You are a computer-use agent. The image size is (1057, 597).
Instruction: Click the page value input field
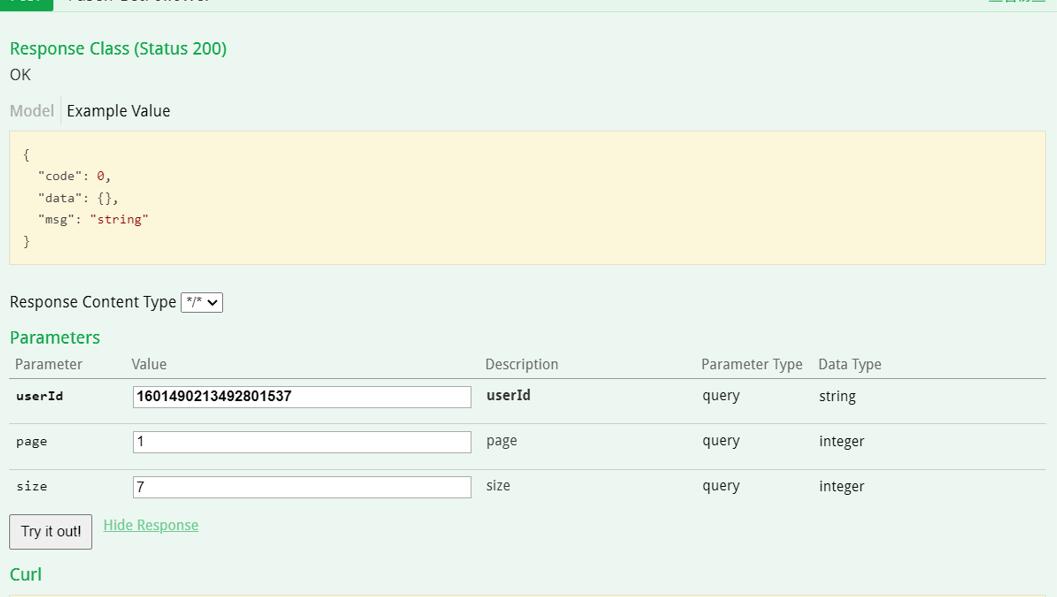click(x=302, y=441)
